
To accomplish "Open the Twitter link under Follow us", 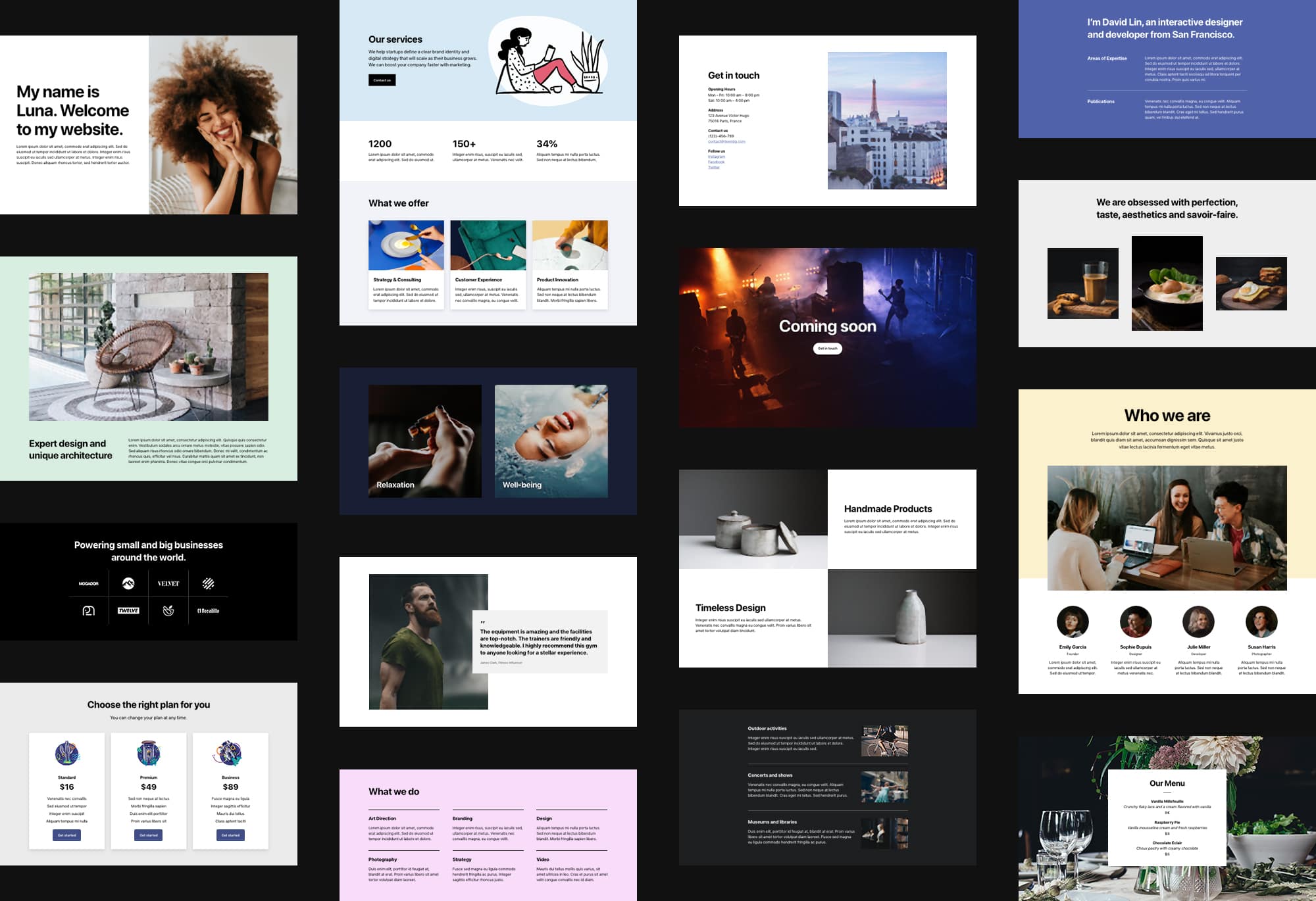I will coord(713,167).
